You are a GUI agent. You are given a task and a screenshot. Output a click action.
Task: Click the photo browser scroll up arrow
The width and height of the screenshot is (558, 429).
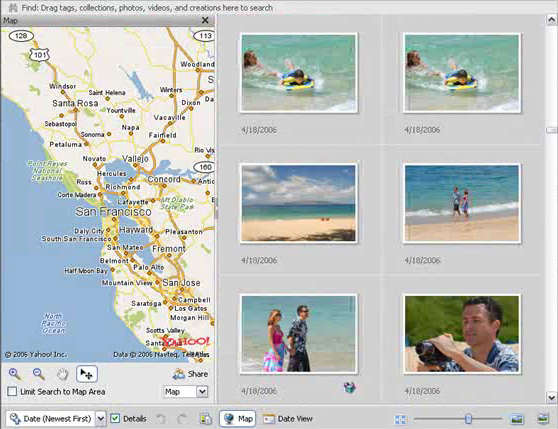click(552, 19)
